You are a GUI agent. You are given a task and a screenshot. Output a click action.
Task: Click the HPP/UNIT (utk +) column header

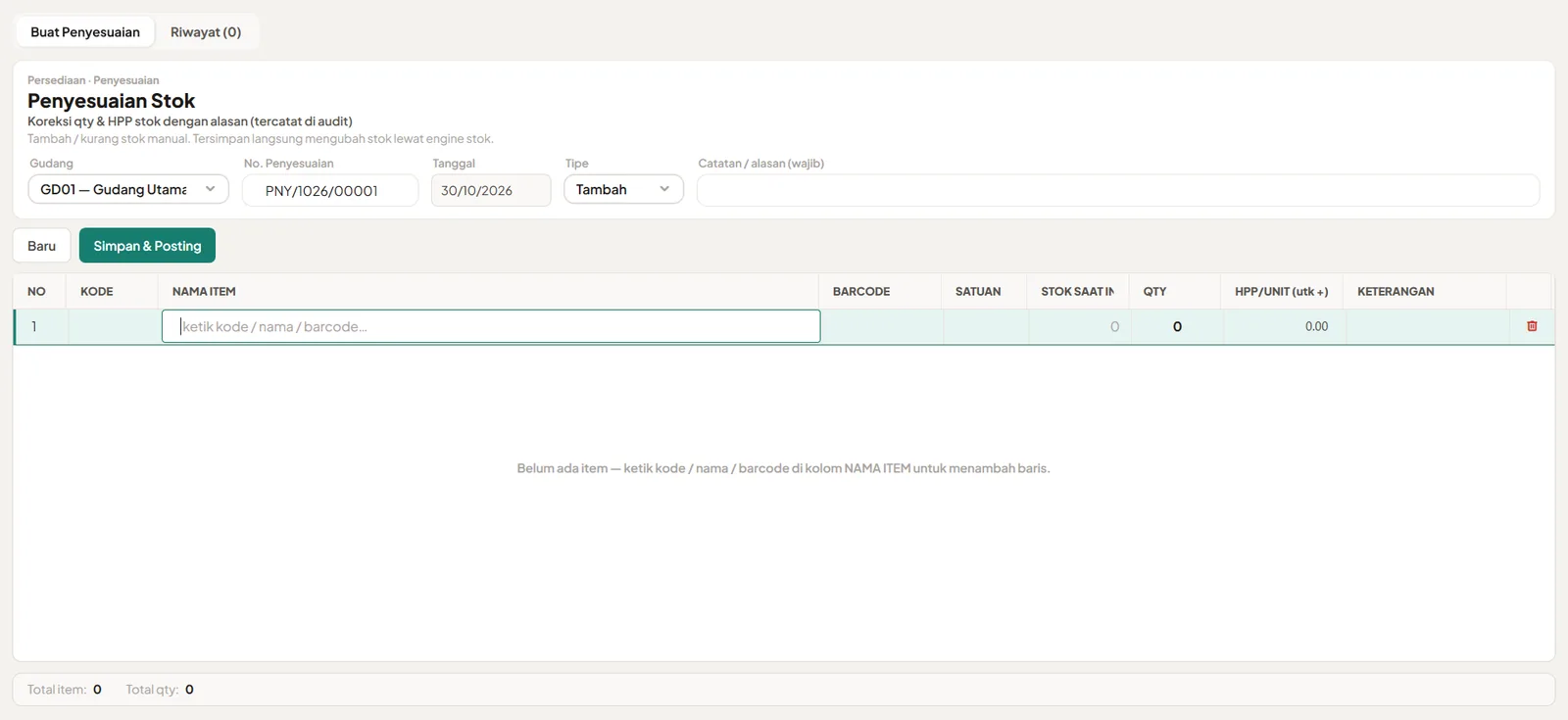click(1282, 292)
